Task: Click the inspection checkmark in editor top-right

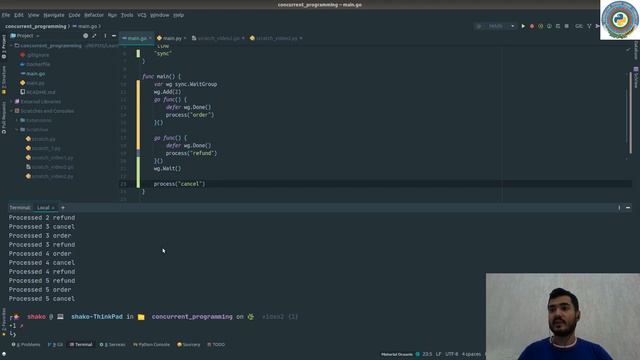Action: tap(628, 50)
